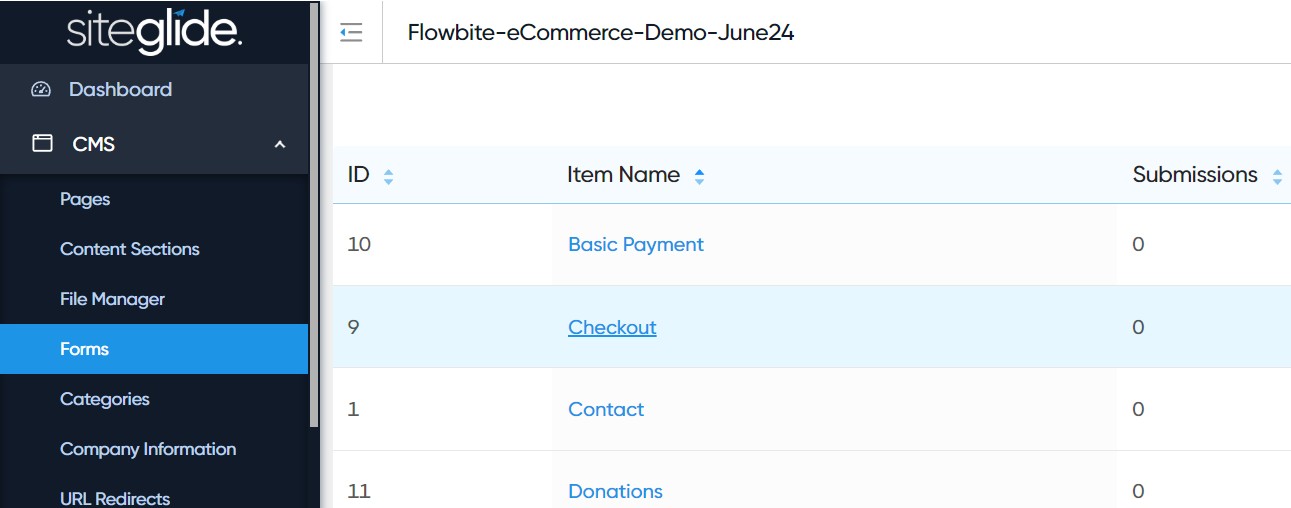
Task: Open the Donations form
Action: [615, 492]
